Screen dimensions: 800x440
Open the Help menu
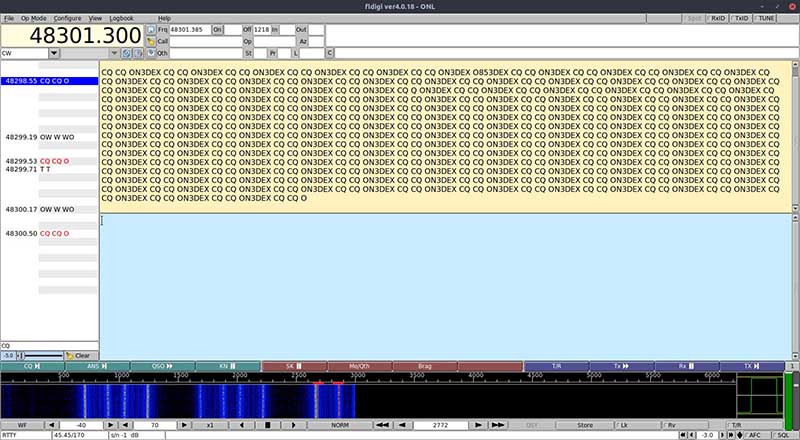coord(164,18)
